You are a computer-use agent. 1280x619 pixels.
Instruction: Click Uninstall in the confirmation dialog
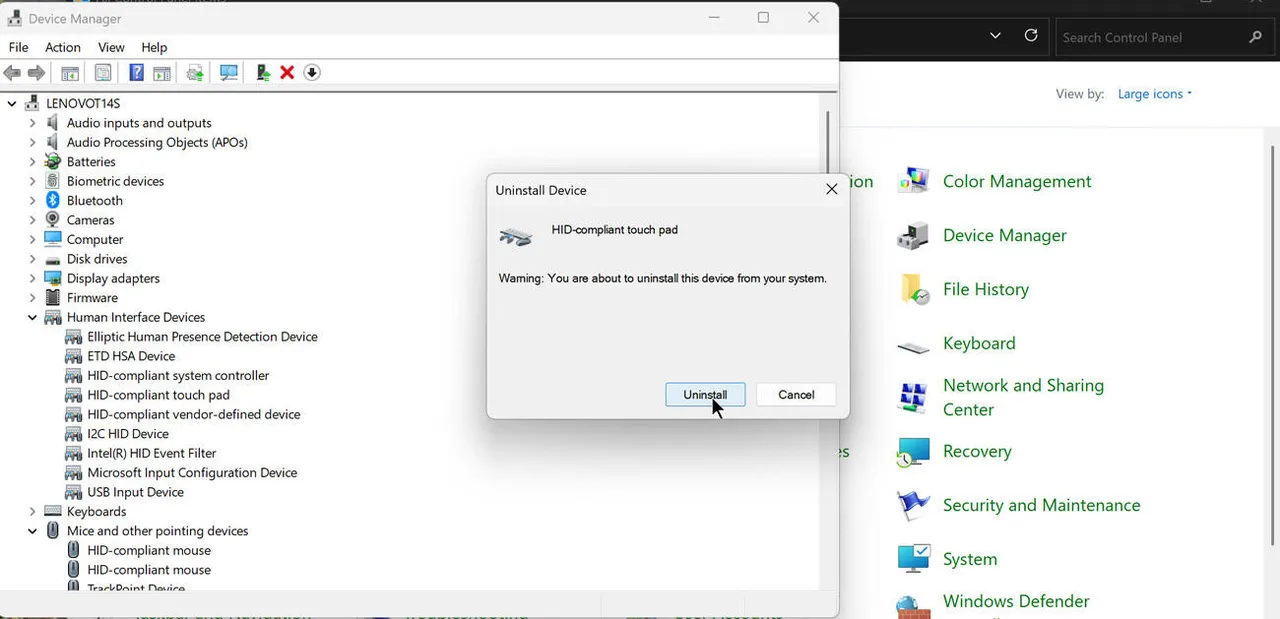pyautogui.click(x=705, y=394)
